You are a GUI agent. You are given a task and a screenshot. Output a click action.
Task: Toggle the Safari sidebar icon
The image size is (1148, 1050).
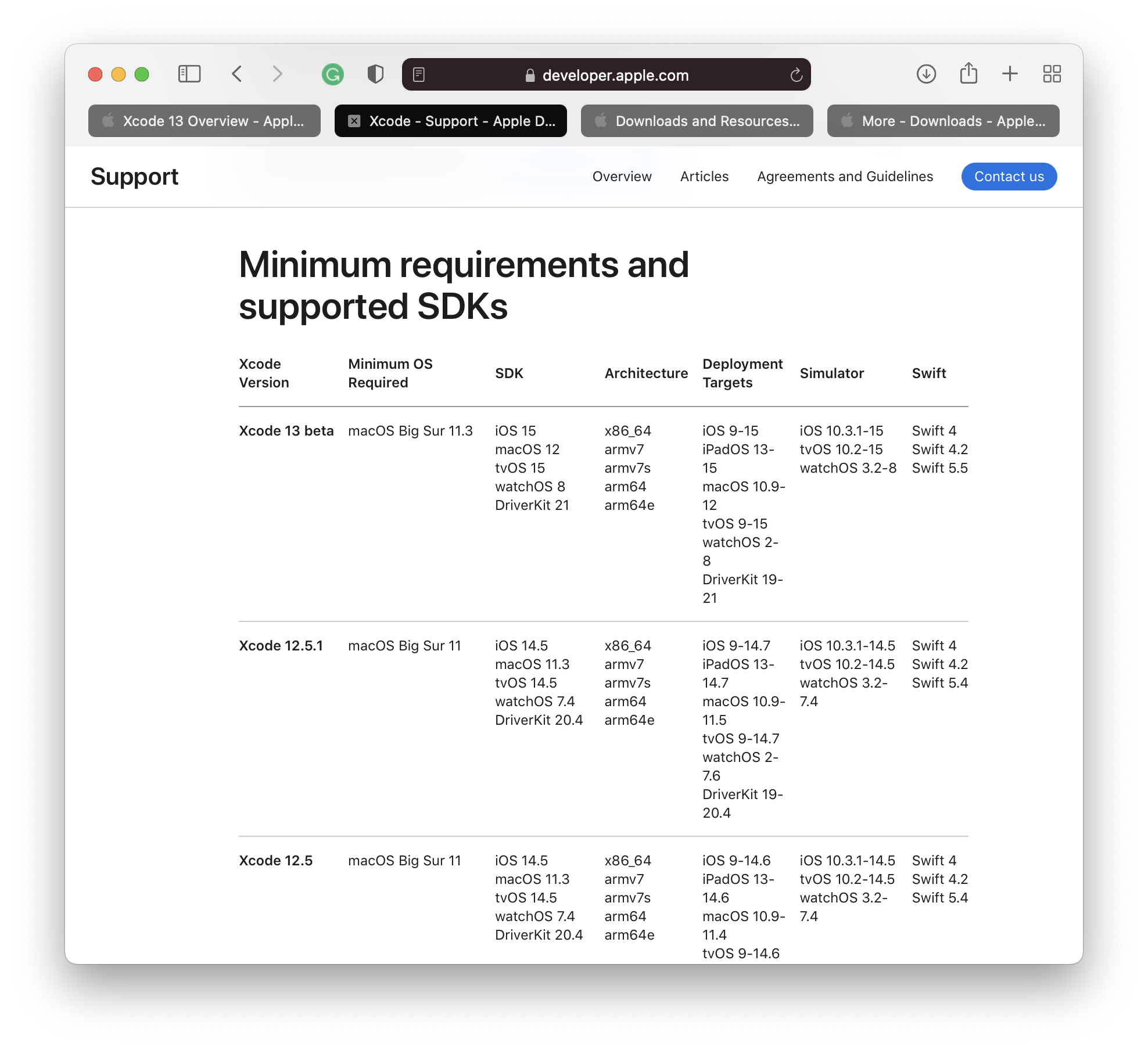[x=189, y=74]
